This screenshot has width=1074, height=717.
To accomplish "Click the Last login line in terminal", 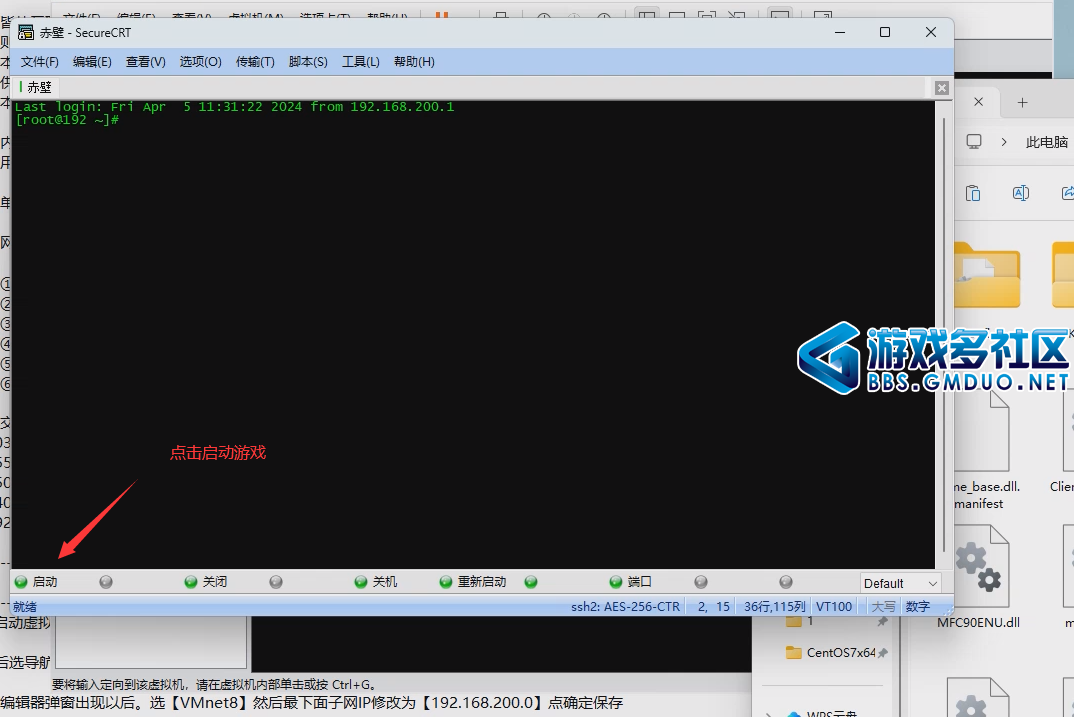I will 234,107.
